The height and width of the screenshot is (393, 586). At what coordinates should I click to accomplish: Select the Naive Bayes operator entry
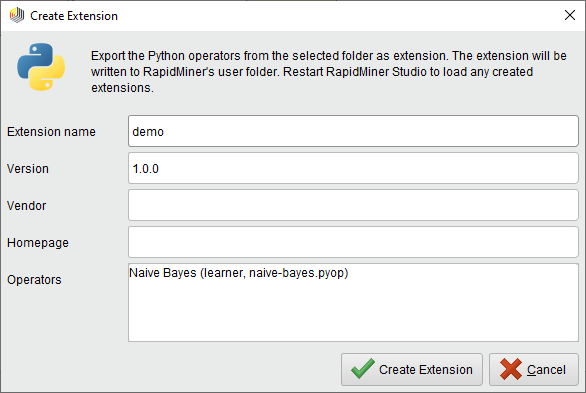(238, 273)
